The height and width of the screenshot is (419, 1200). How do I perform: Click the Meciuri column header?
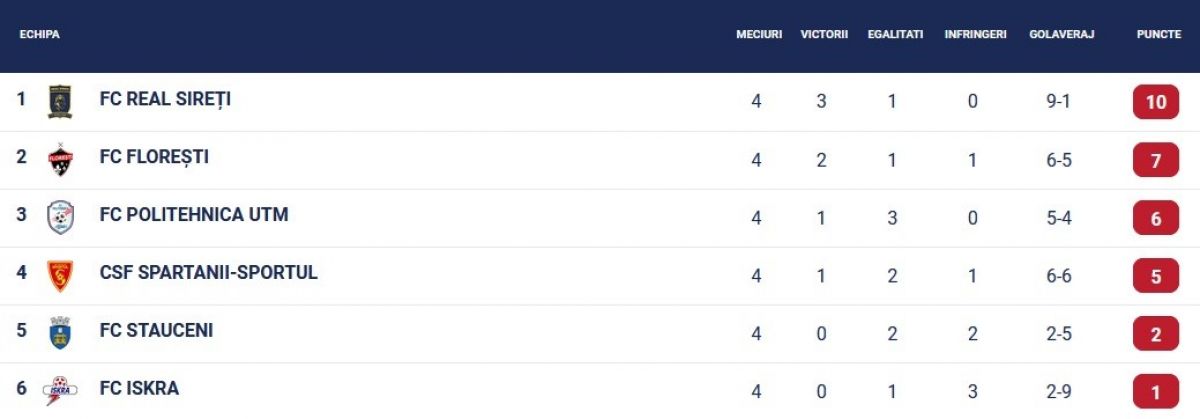pos(759,34)
